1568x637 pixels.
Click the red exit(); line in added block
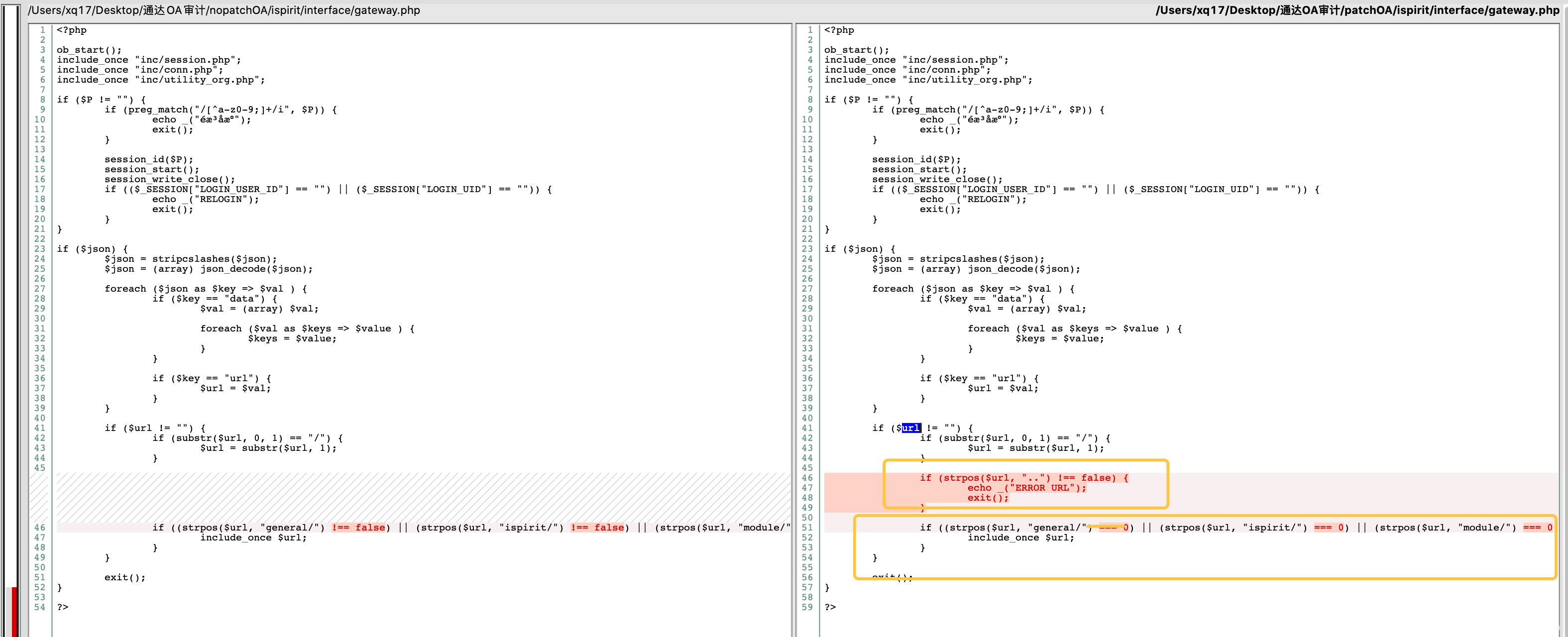pos(987,498)
